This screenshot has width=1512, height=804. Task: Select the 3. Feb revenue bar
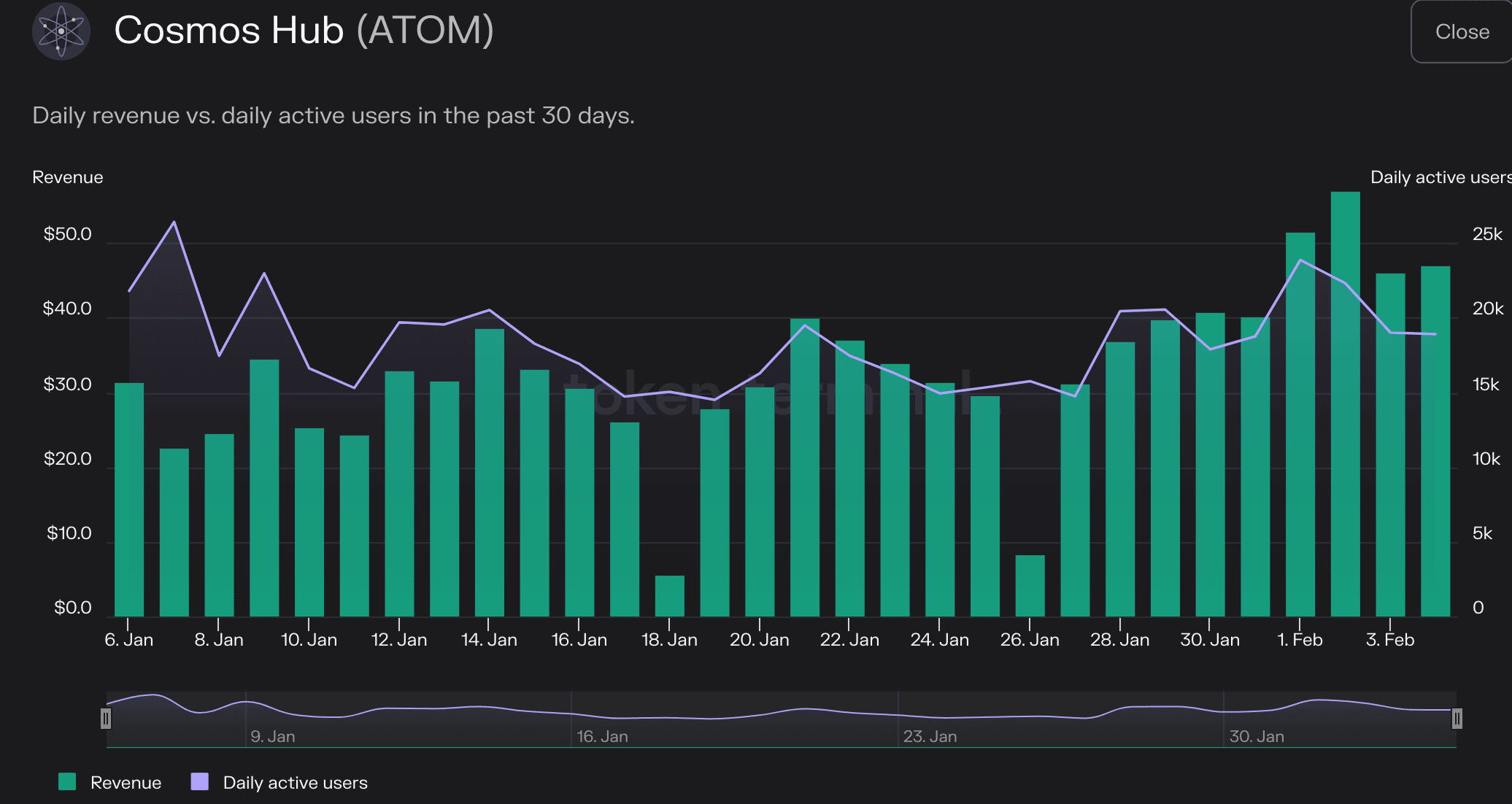click(x=1390, y=445)
